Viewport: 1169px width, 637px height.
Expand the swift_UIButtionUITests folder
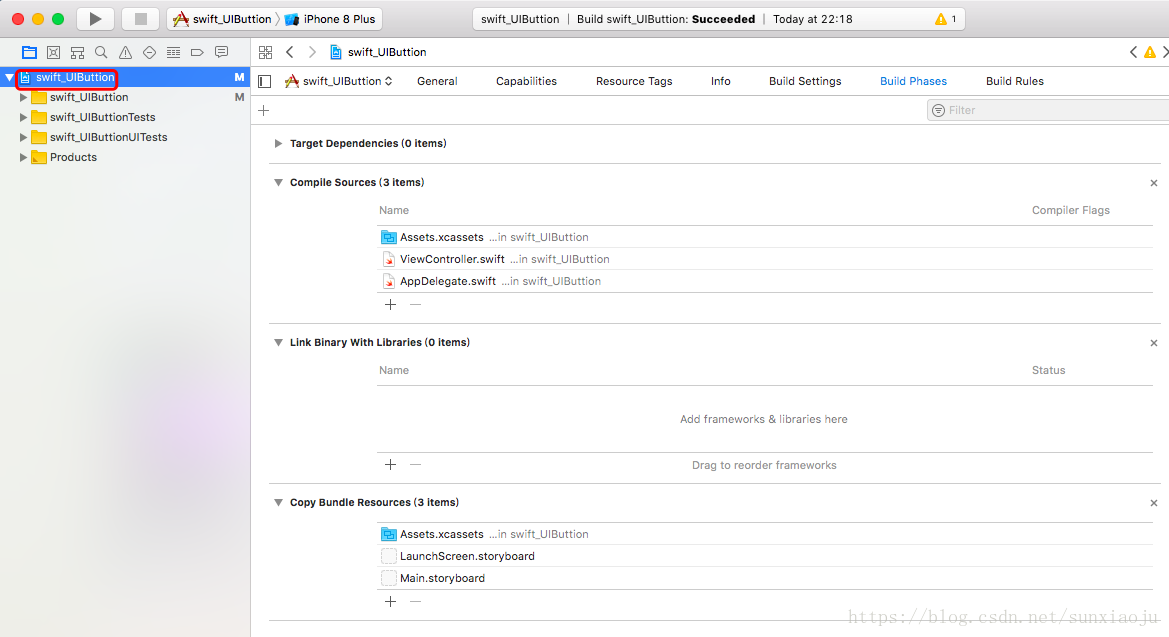tap(23, 137)
